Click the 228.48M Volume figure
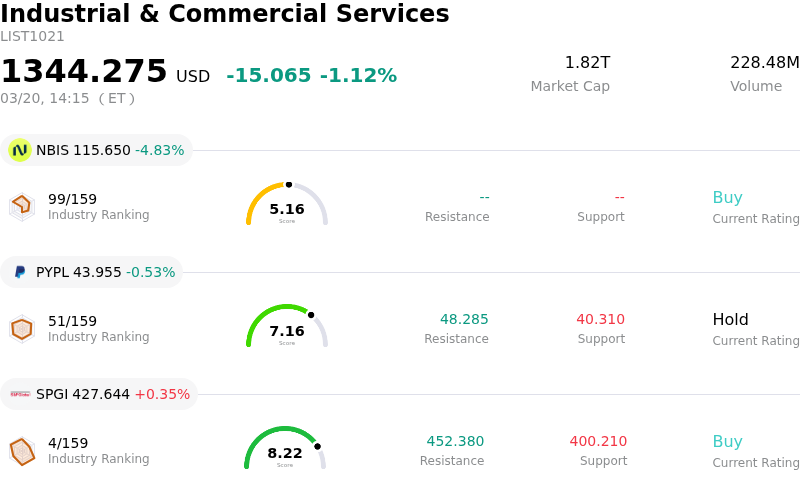 click(x=764, y=63)
